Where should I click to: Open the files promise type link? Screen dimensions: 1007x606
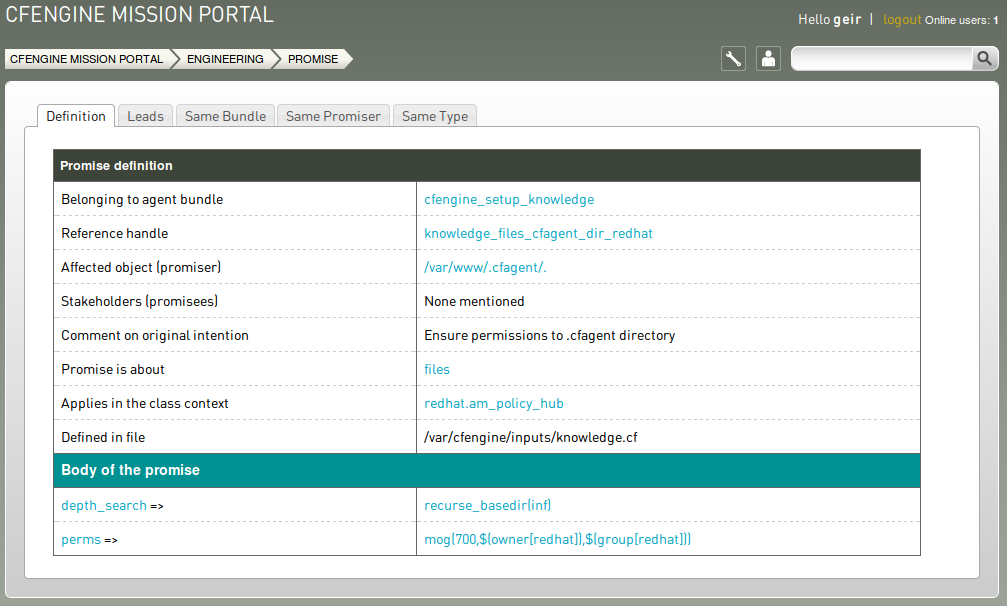(437, 370)
